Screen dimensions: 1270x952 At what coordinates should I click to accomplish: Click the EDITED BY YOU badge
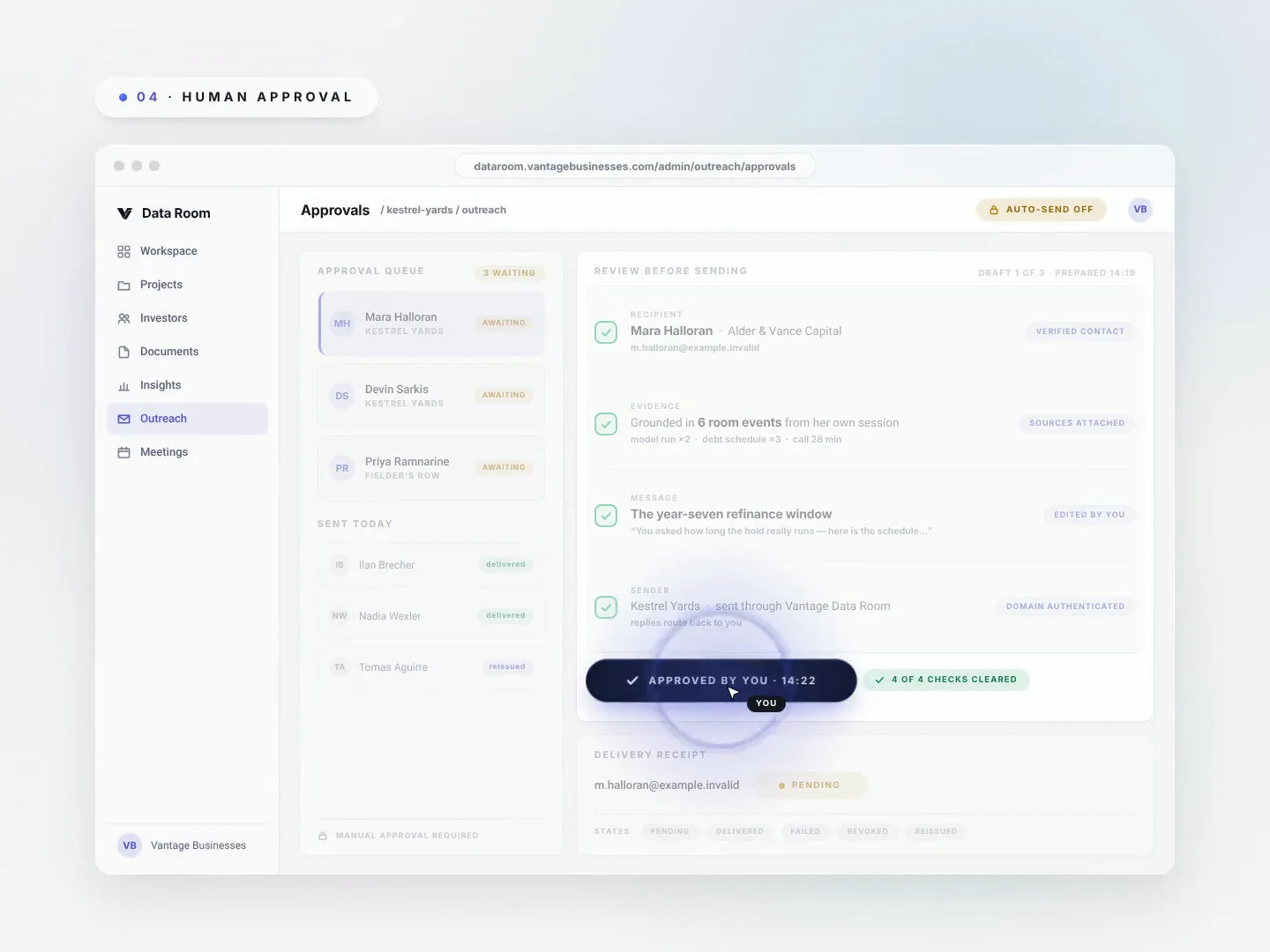coord(1089,515)
